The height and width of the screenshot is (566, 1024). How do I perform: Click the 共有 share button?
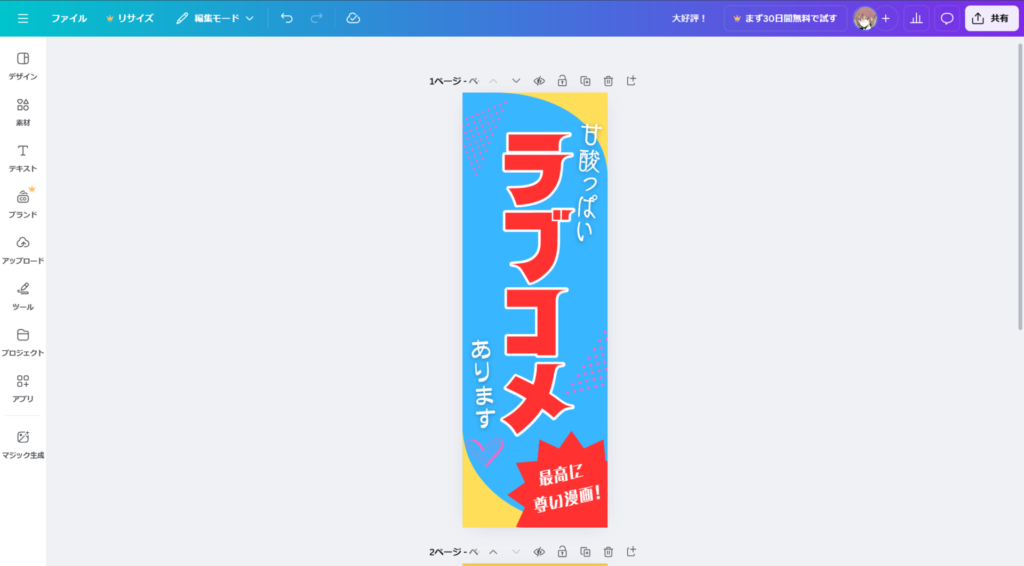tap(991, 18)
